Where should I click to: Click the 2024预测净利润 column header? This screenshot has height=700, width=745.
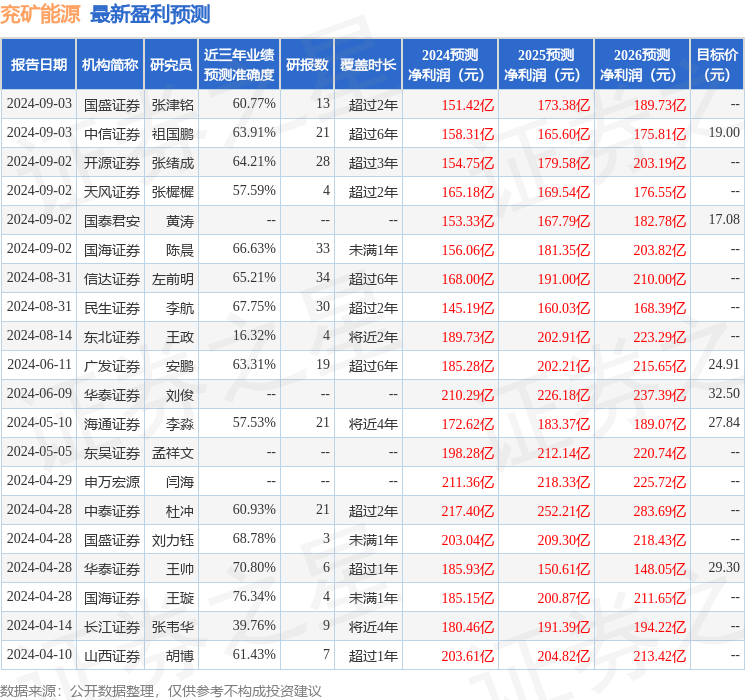(x=450, y=65)
